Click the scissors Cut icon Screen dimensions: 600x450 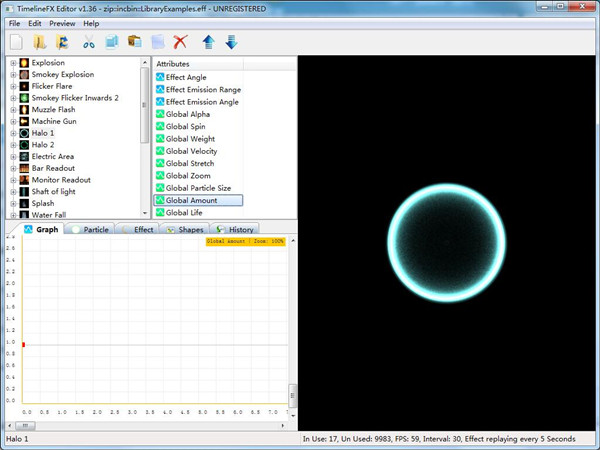tap(88, 42)
